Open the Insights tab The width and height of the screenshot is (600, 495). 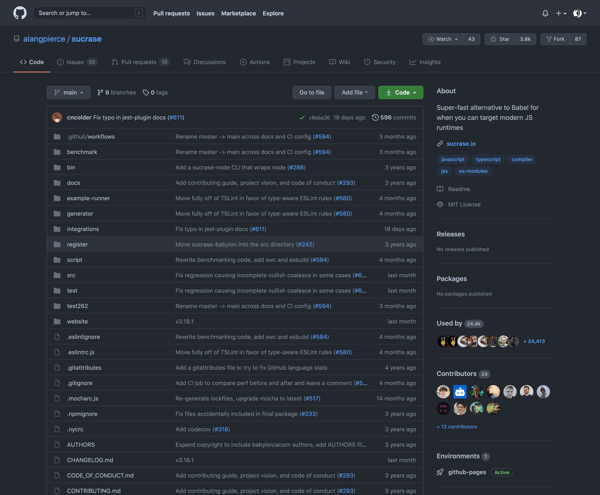(425, 62)
